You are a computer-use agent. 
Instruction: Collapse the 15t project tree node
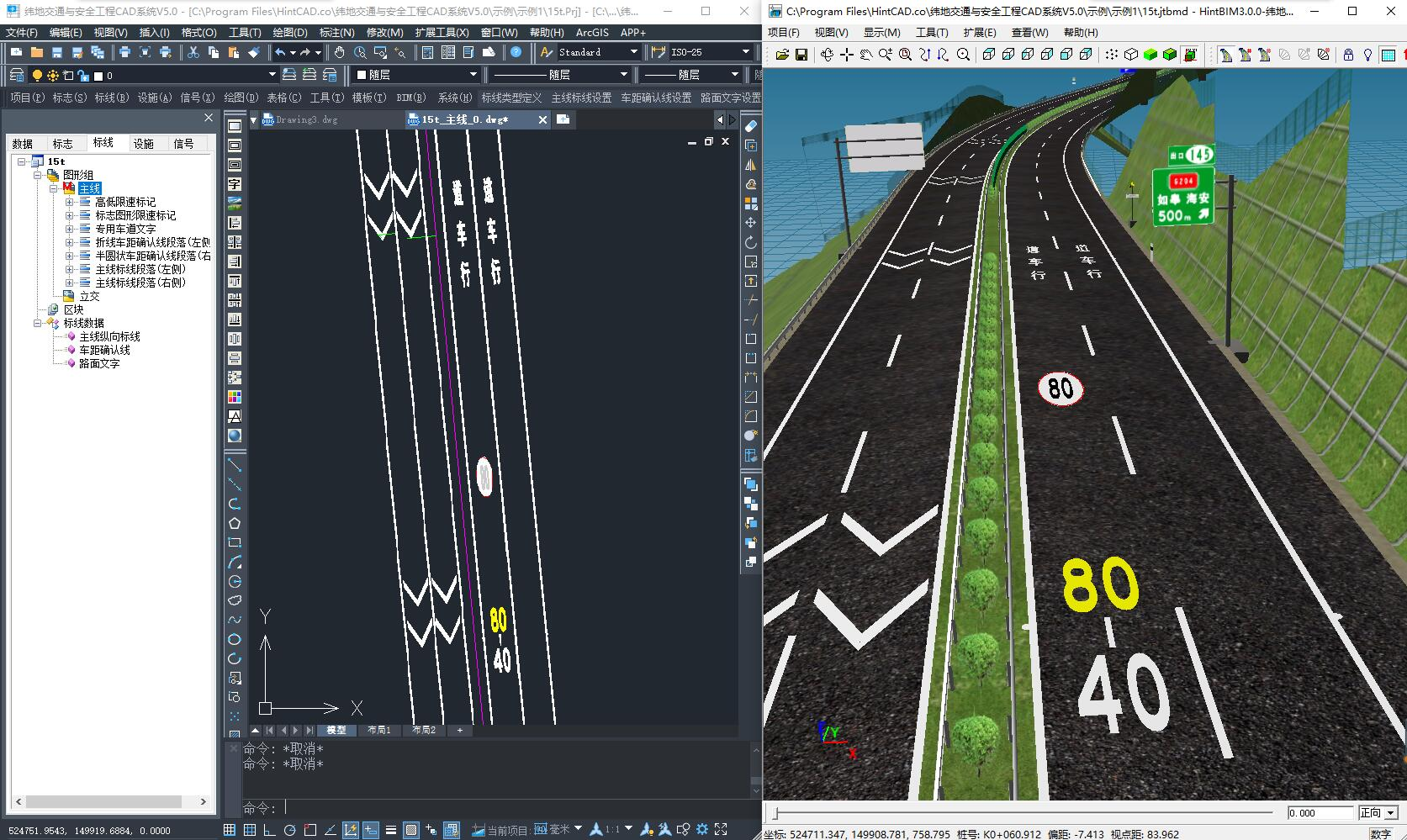[x=22, y=161]
